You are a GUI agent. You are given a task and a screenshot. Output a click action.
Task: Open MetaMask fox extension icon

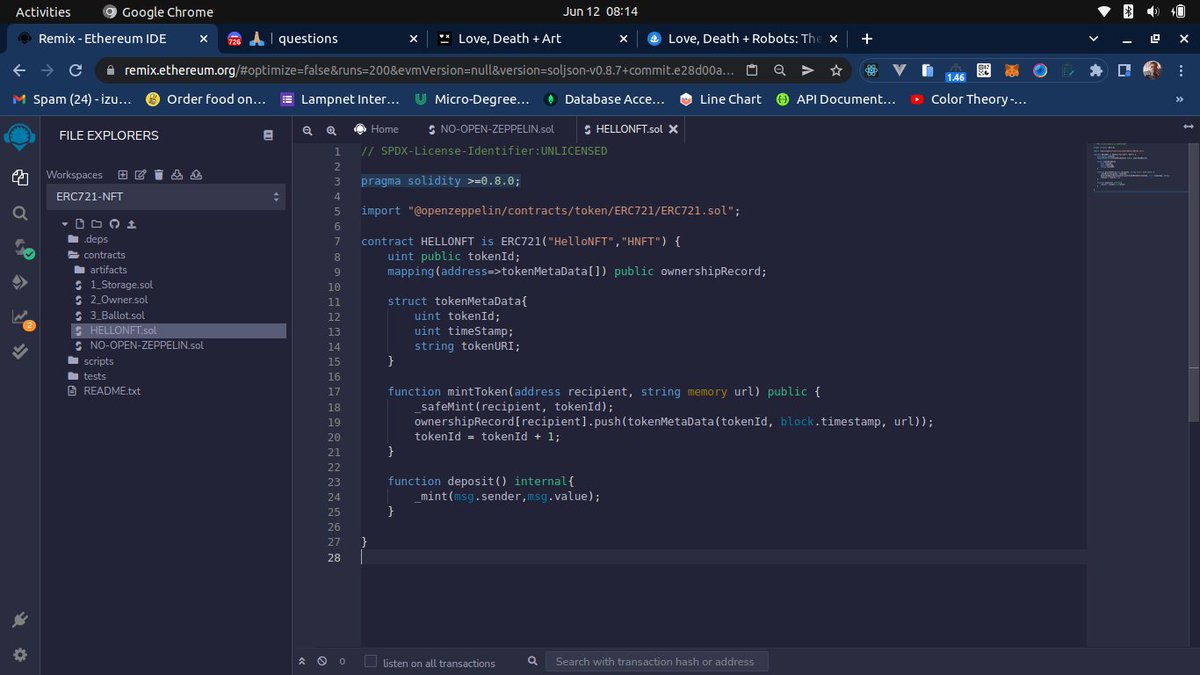[1012, 71]
